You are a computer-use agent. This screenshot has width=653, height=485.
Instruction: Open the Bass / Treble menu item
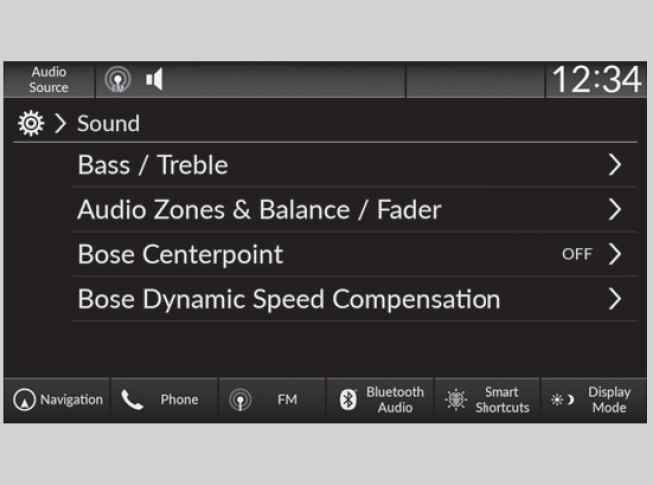[153, 165]
